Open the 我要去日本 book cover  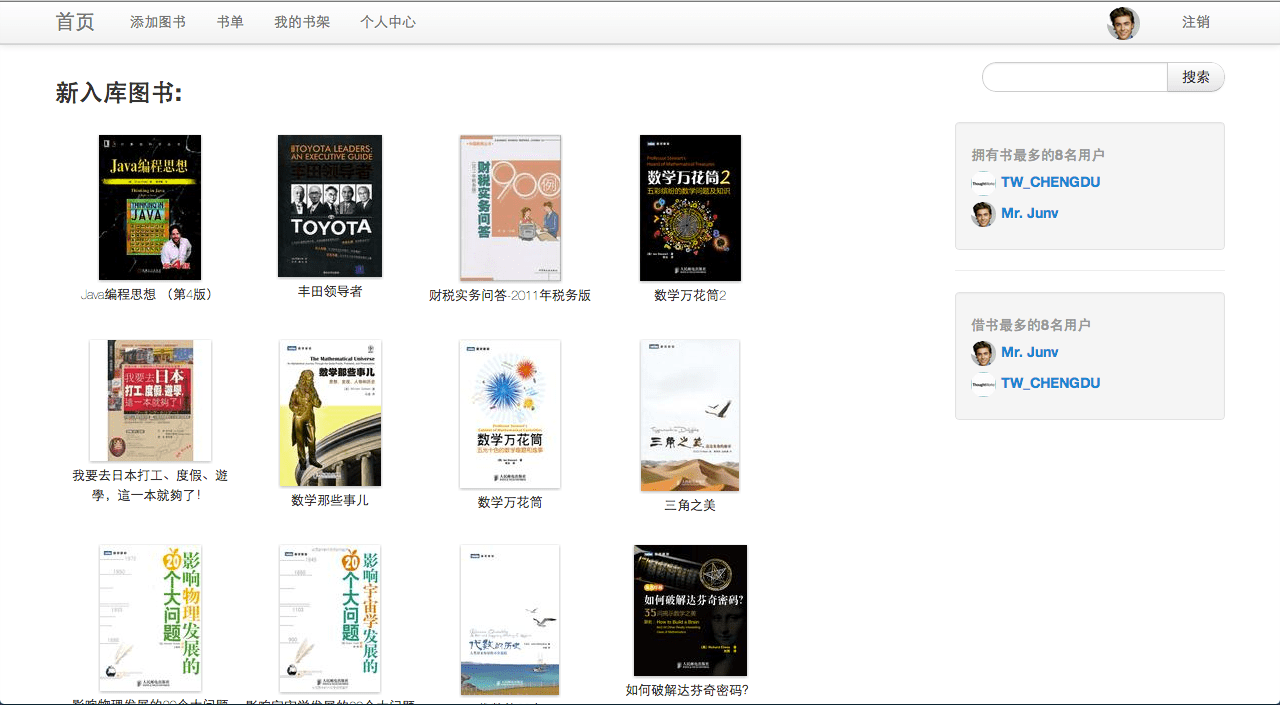(150, 400)
